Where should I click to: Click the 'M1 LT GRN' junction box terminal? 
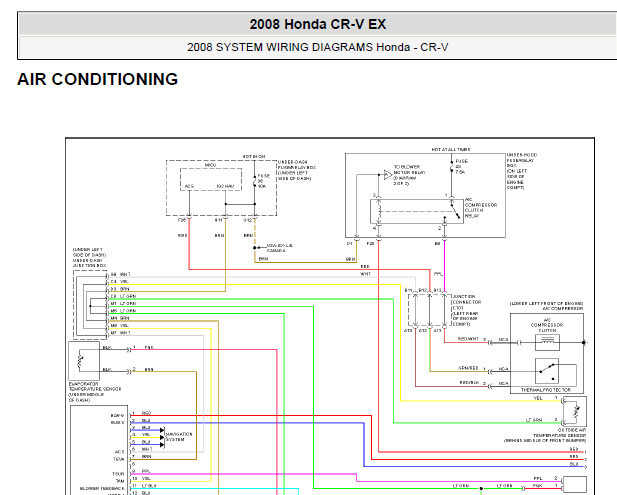[123, 303]
